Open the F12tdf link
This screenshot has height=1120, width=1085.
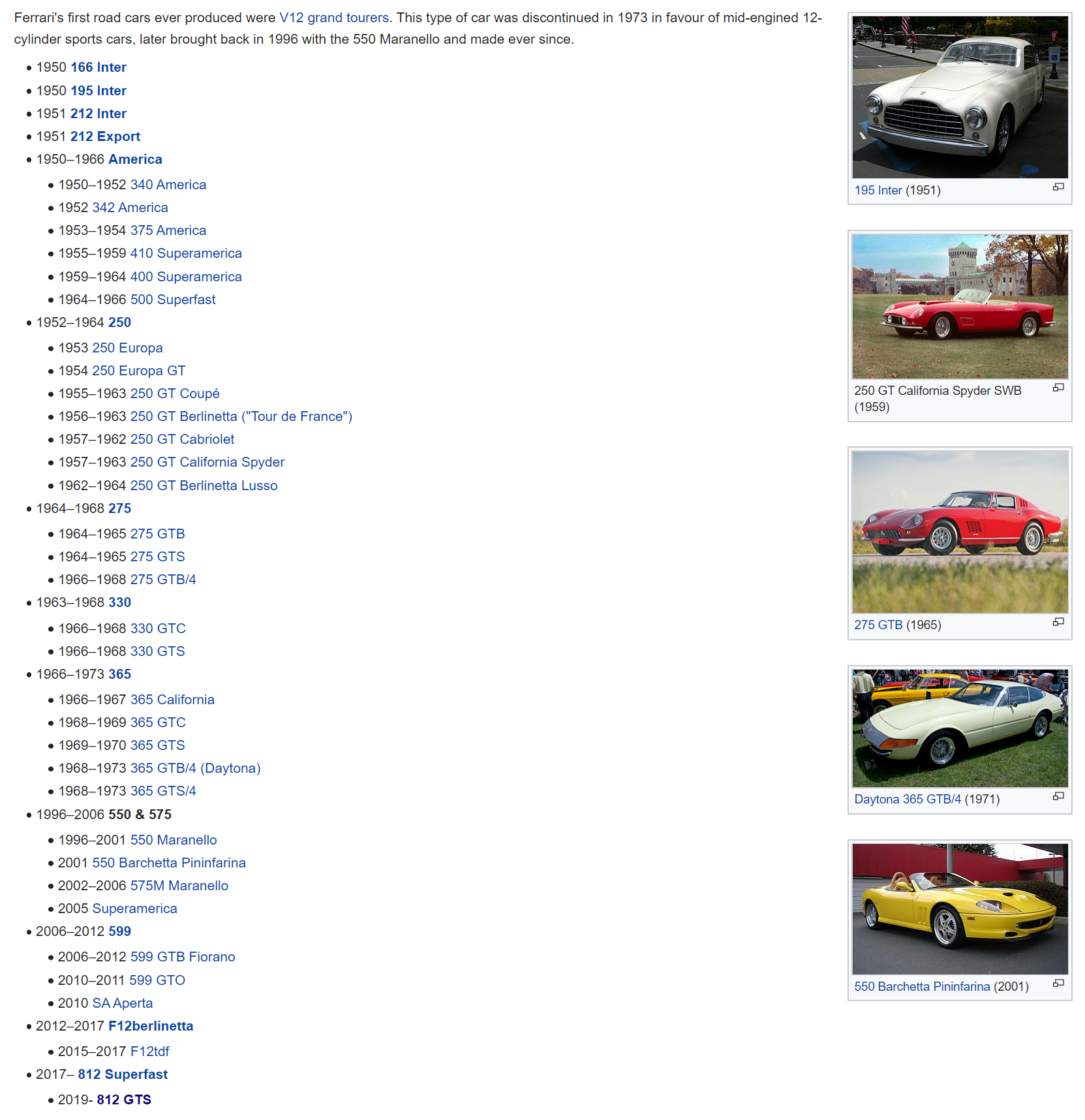150,1051
